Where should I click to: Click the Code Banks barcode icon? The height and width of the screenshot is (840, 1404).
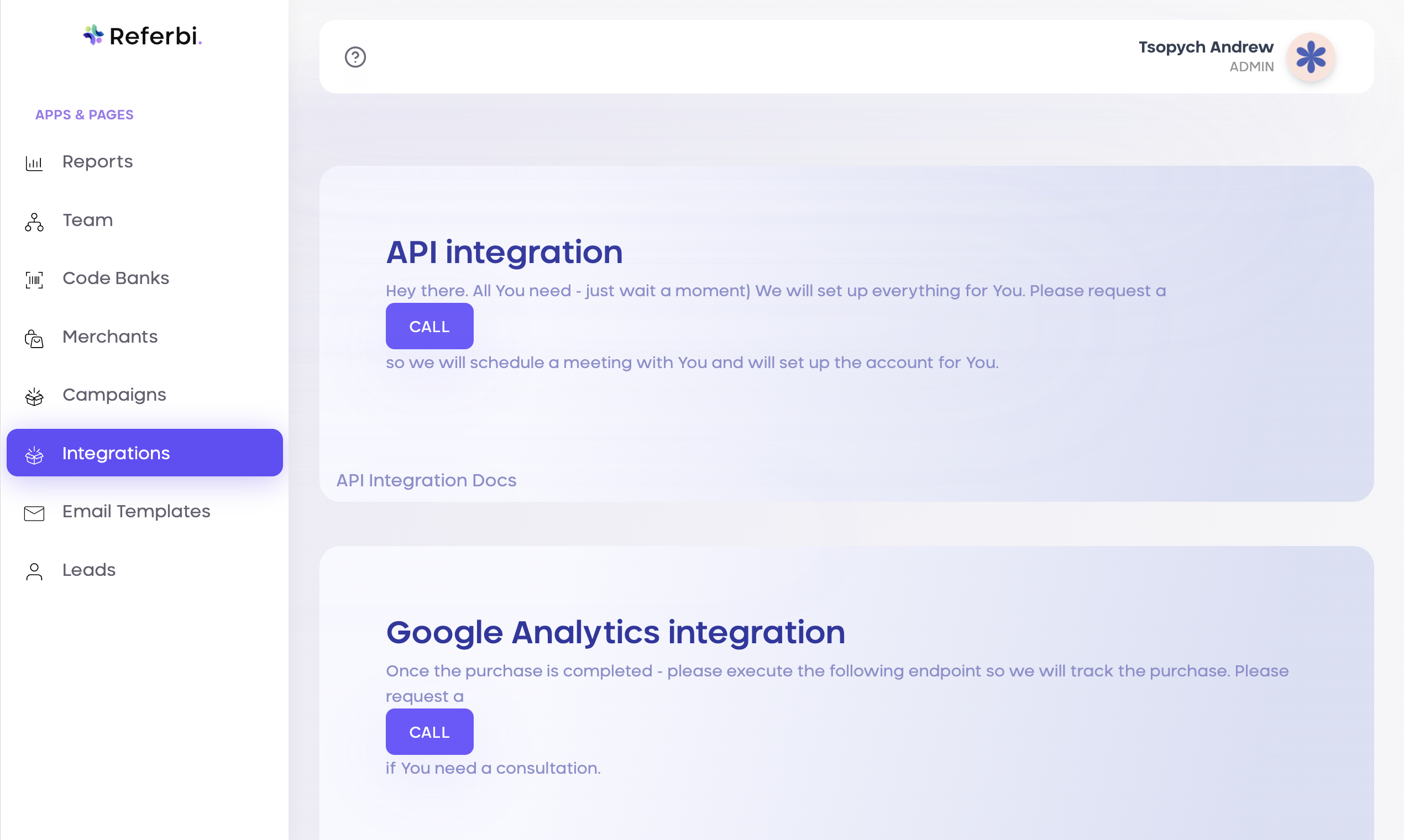34,280
